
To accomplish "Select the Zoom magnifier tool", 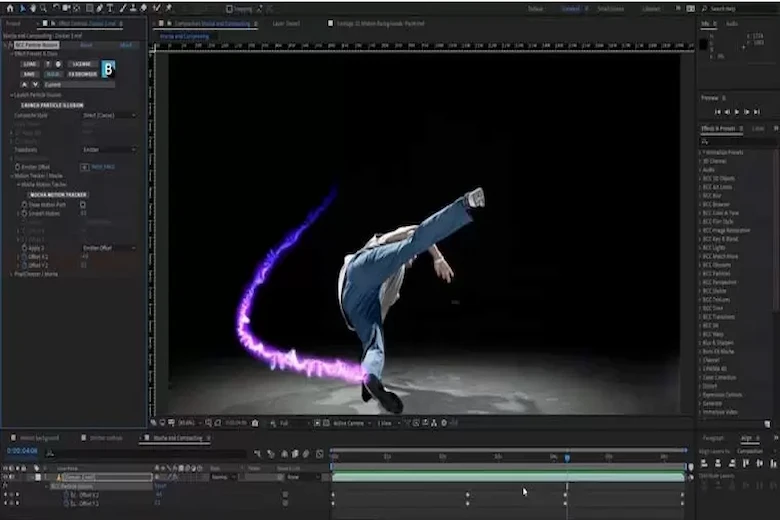I will click(44, 8).
